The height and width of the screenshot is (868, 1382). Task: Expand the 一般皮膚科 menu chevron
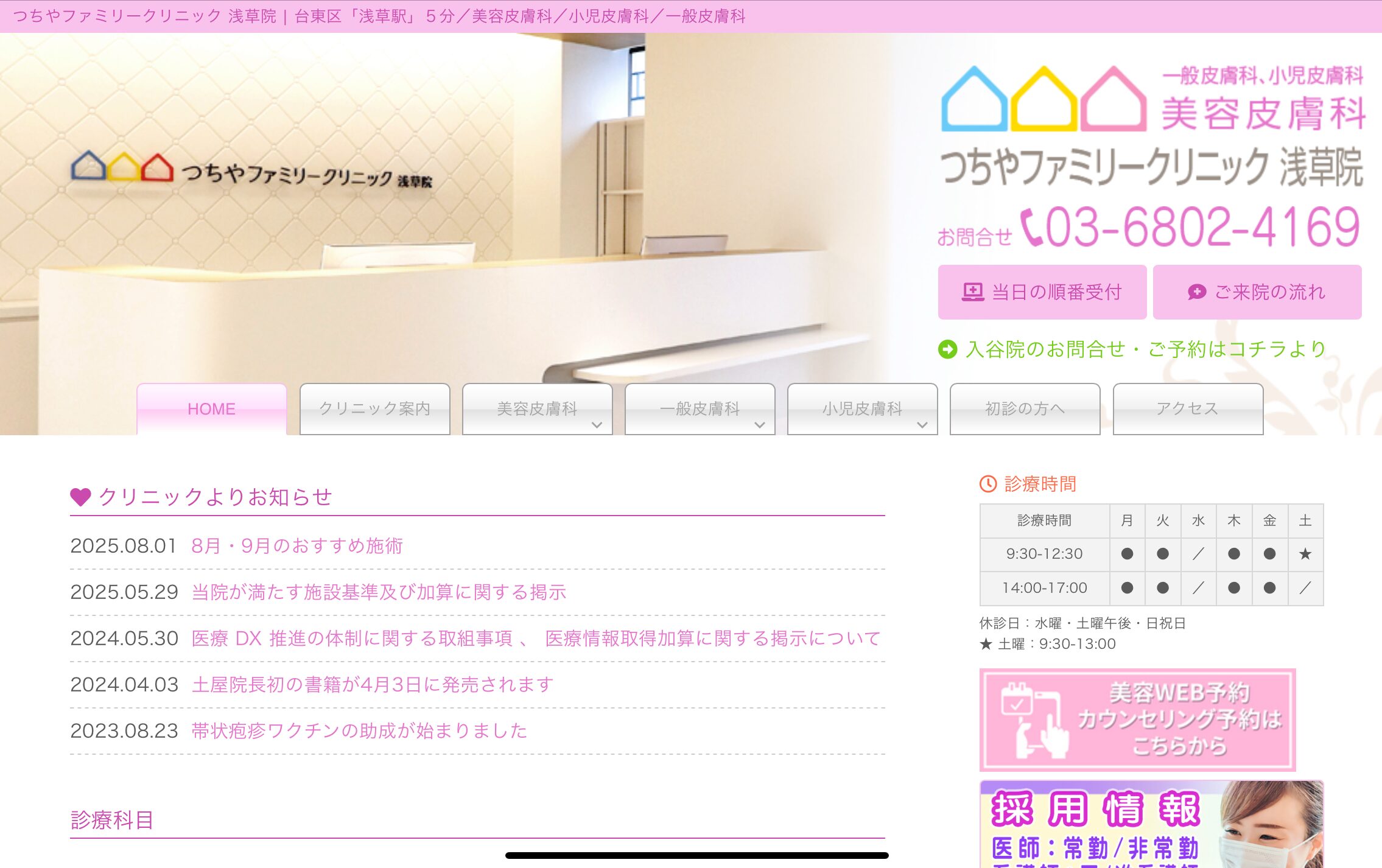[759, 425]
